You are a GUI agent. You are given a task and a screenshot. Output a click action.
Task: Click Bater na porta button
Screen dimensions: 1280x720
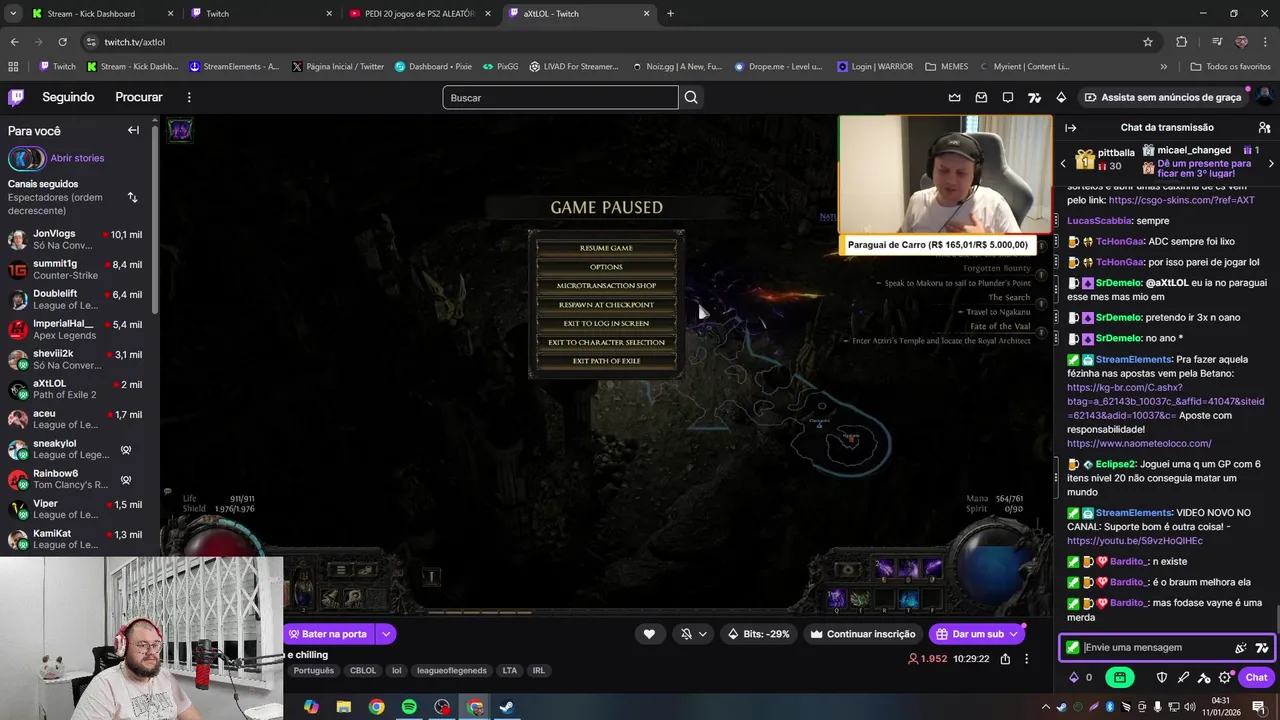(x=329, y=634)
